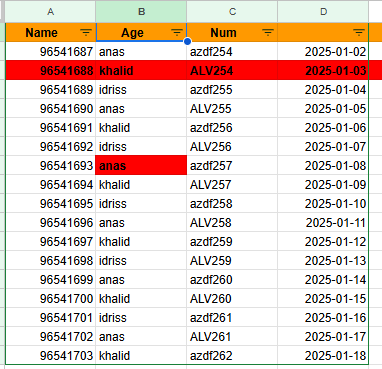The width and height of the screenshot is (382, 369).
Task: Select cell 96541693
Action: click(x=50, y=166)
